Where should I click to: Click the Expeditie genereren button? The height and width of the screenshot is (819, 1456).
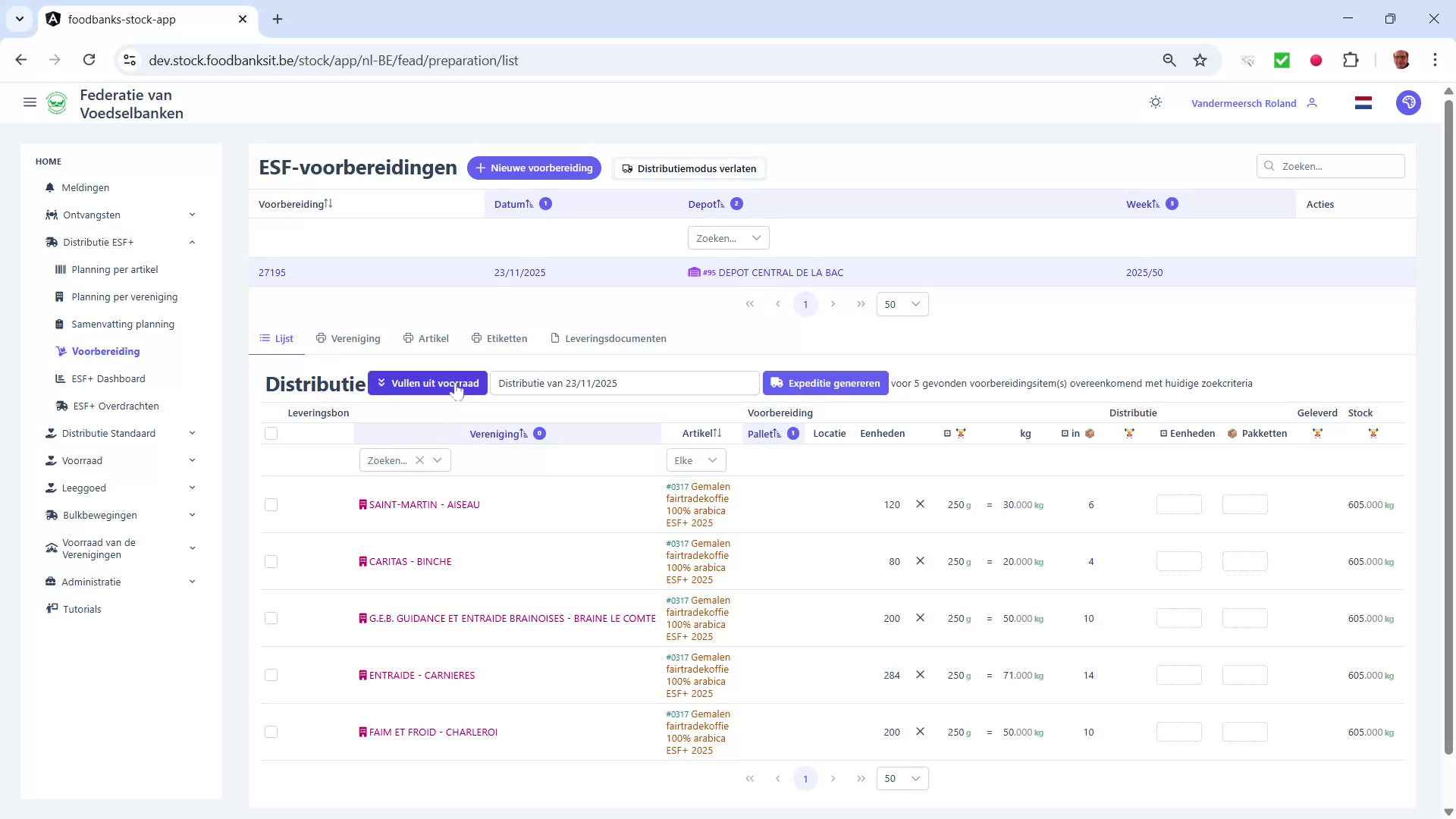pos(825,383)
